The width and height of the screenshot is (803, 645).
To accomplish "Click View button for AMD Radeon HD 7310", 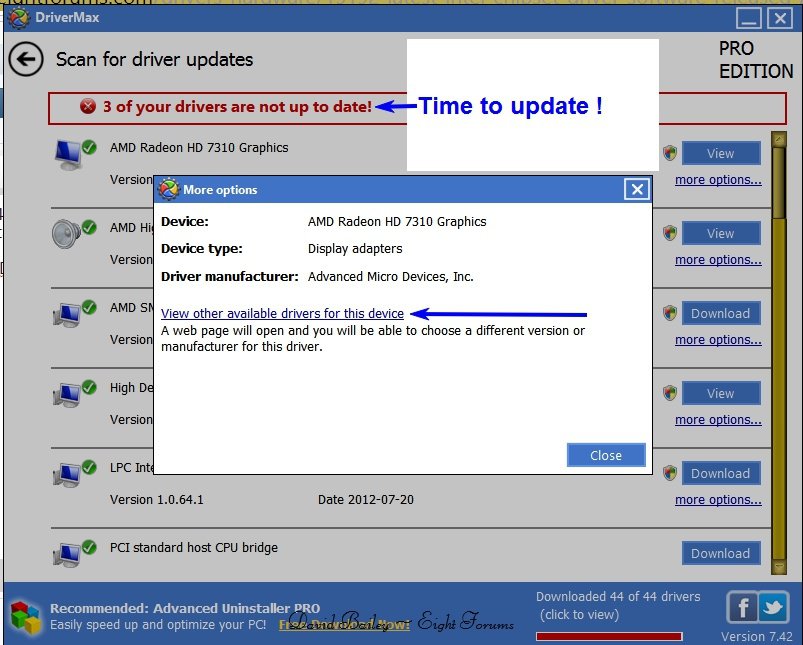I will point(720,153).
